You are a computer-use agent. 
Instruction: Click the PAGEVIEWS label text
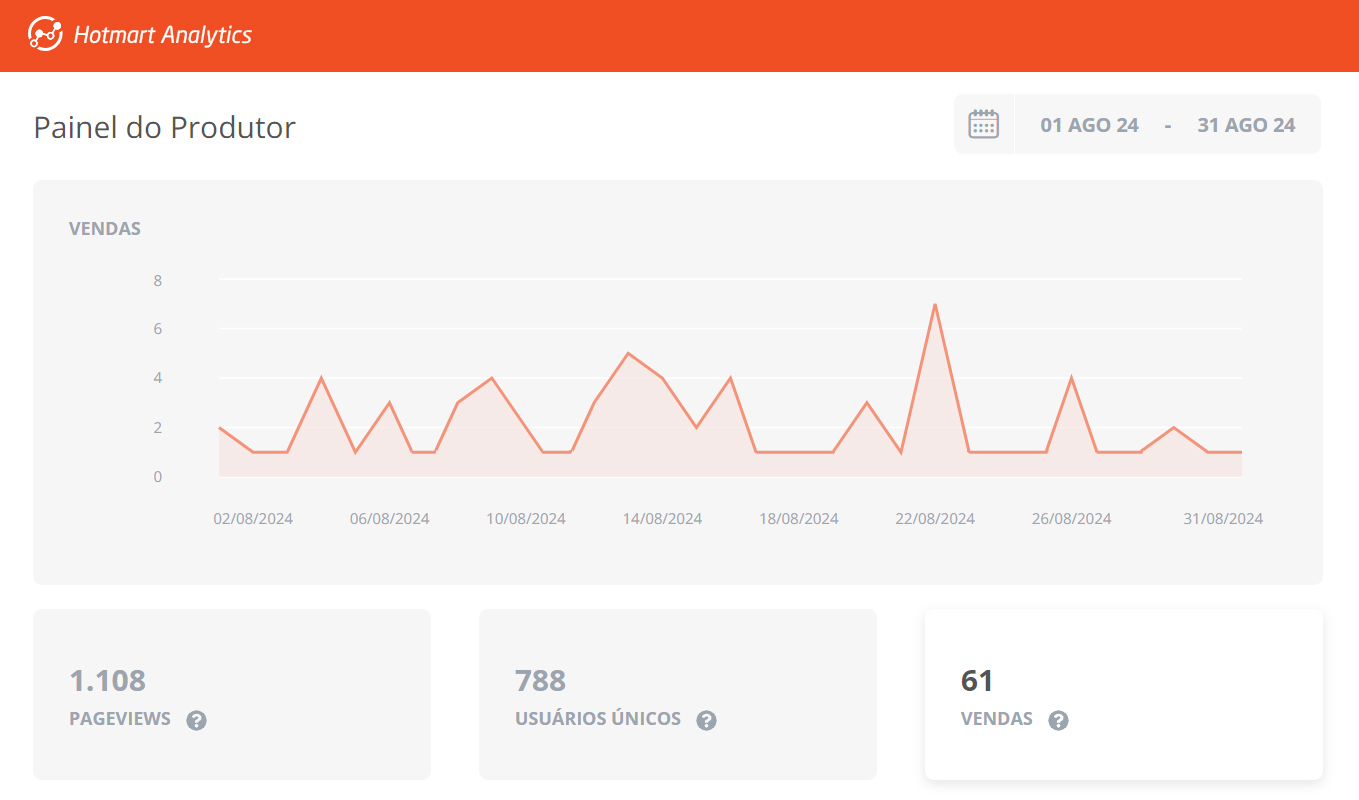coord(120,719)
